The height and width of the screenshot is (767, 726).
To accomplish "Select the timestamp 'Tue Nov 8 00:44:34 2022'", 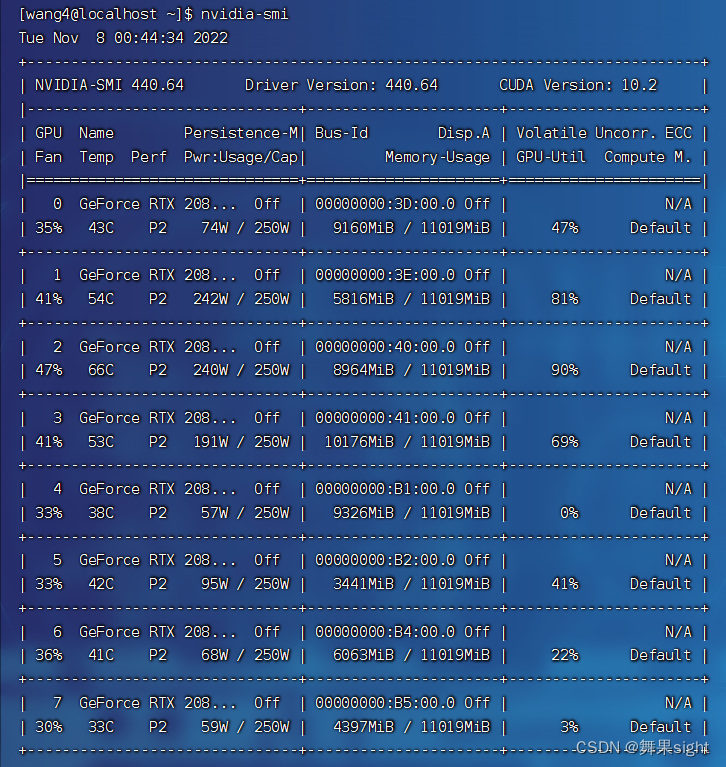I will (x=123, y=38).
